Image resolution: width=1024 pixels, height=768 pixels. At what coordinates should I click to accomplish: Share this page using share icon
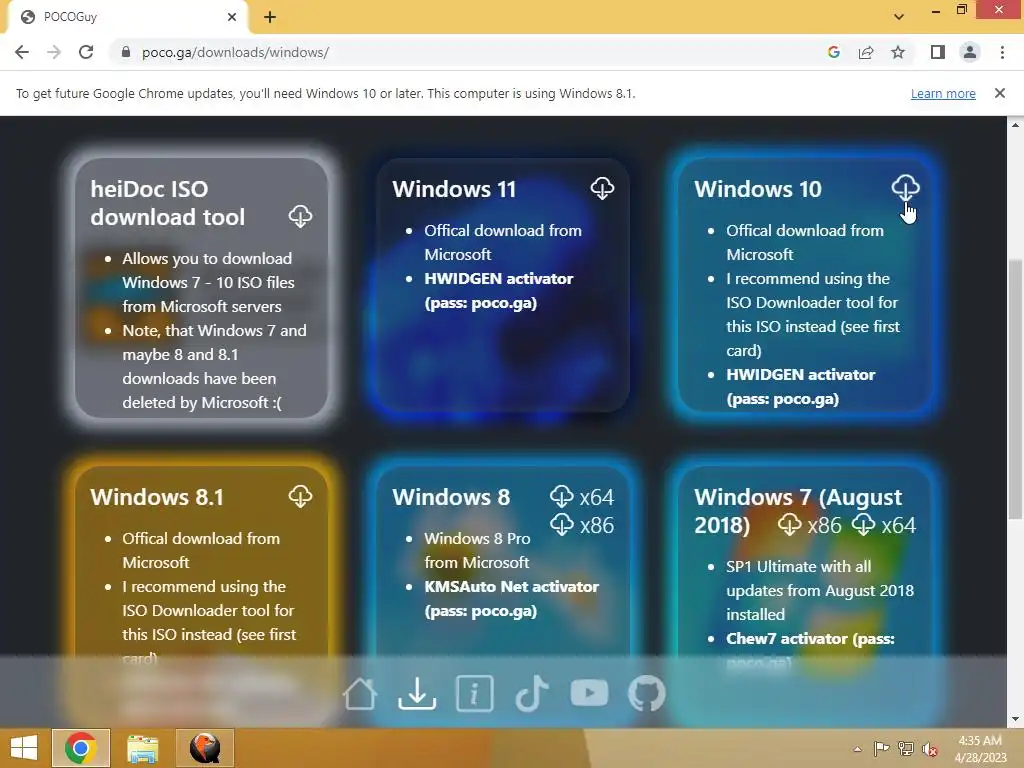click(x=866, y=52)
